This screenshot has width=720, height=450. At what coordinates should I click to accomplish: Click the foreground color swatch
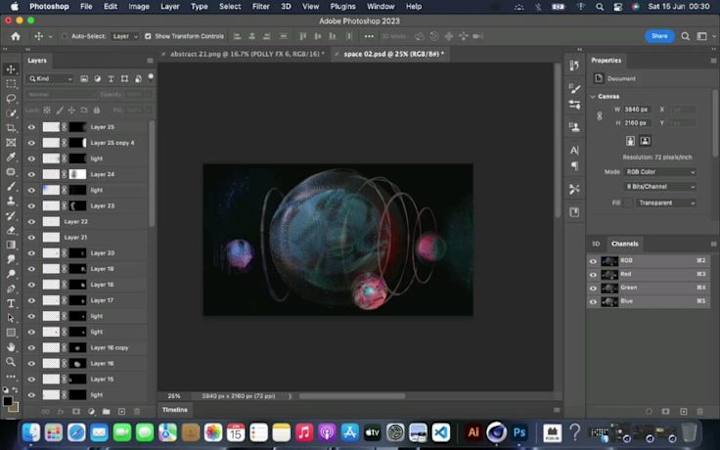coord(8,401)
